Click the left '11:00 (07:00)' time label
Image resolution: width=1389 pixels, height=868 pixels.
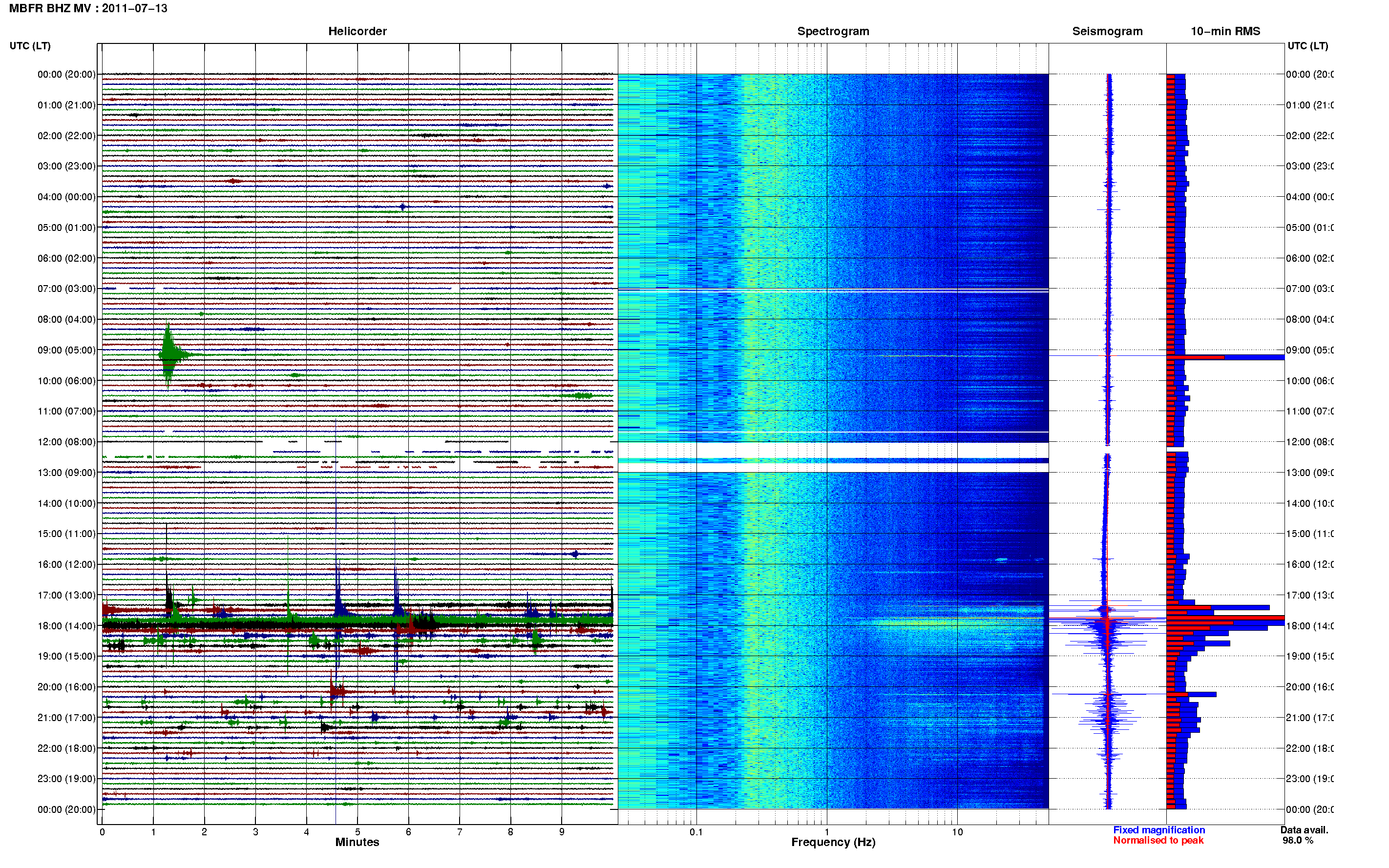point(66,411)
